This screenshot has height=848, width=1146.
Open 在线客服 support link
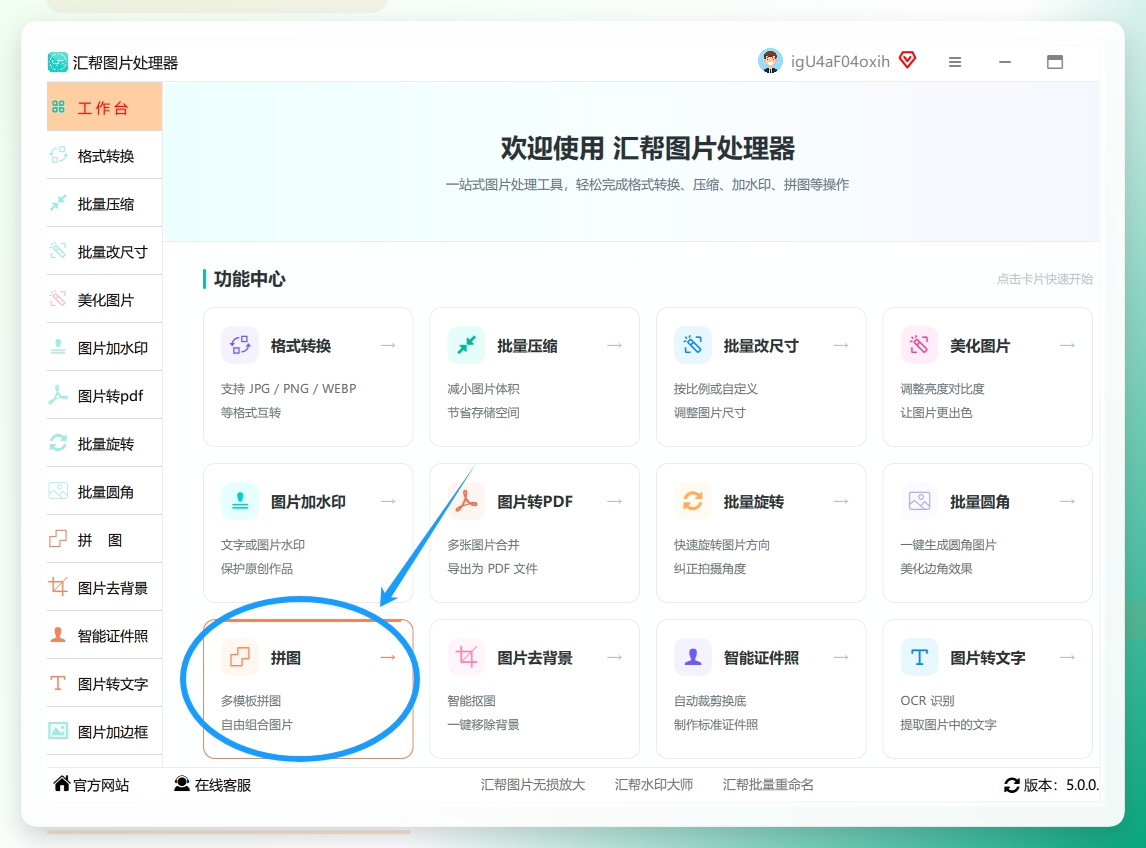tap(213, 784)
